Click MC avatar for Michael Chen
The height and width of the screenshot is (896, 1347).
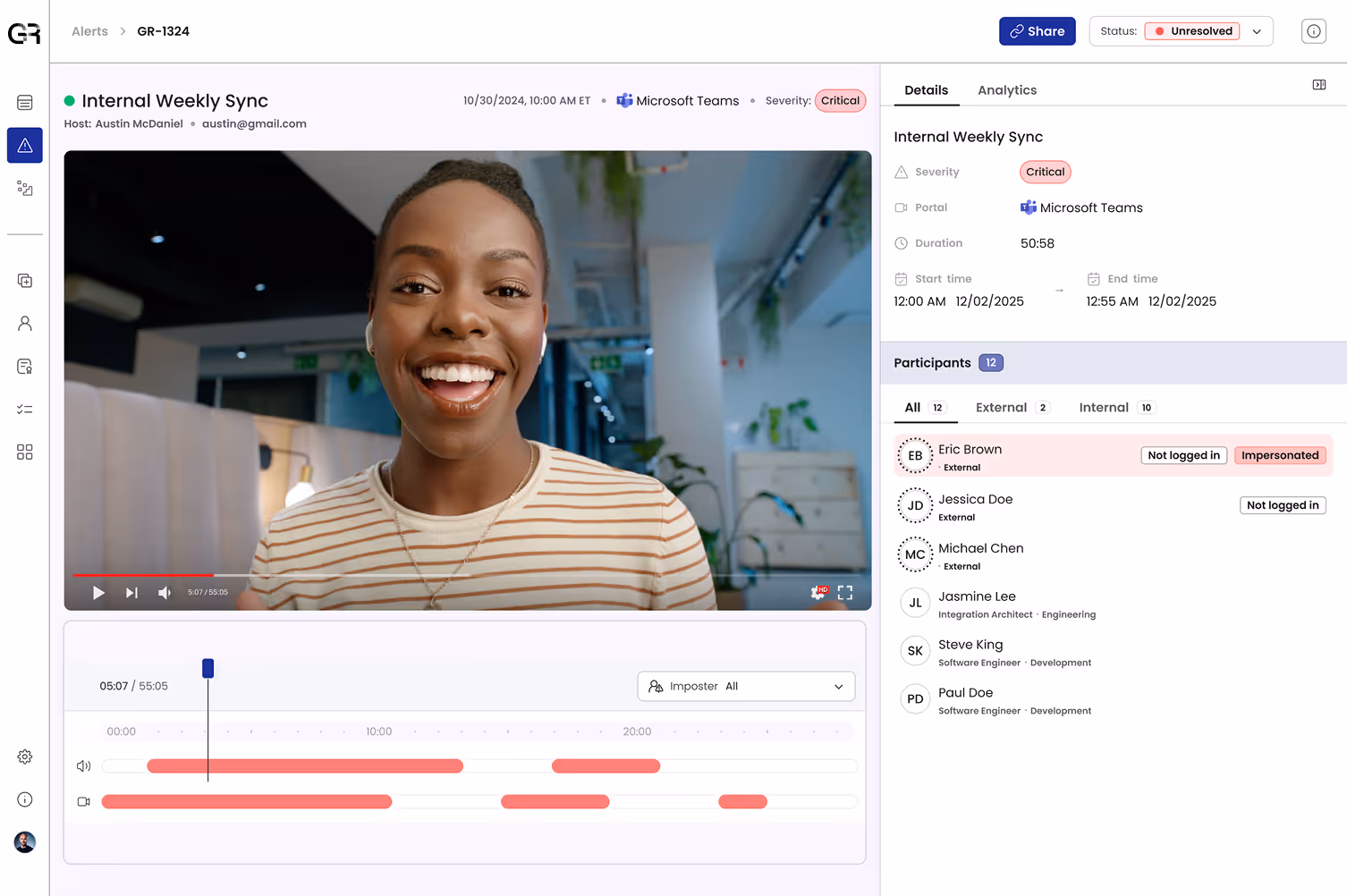915,554
